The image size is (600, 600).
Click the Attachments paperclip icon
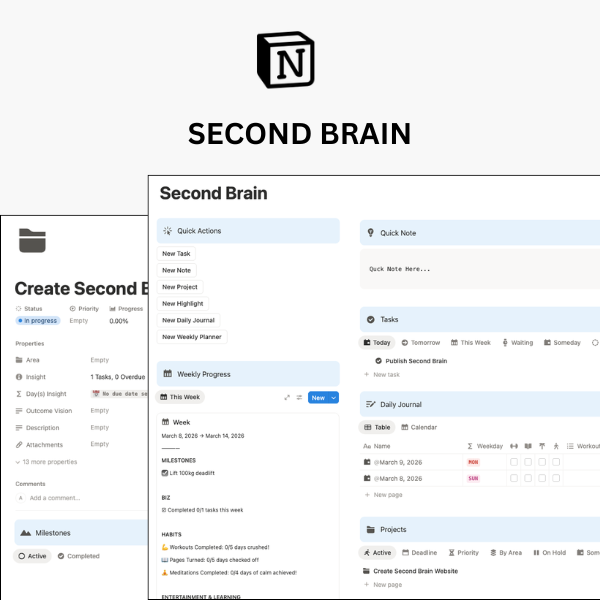pyautogui.click(x=19, y=445)
